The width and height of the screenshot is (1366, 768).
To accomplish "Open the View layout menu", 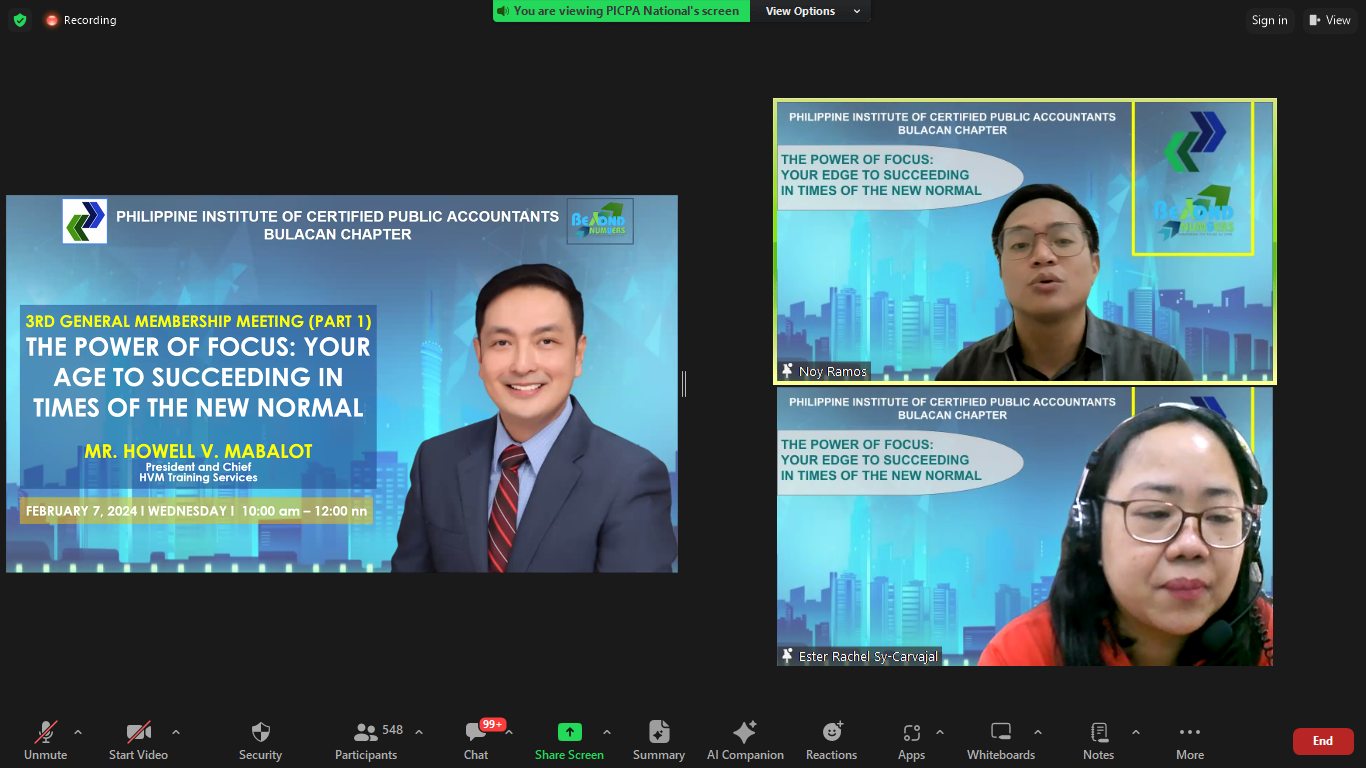I will 1329,20.
